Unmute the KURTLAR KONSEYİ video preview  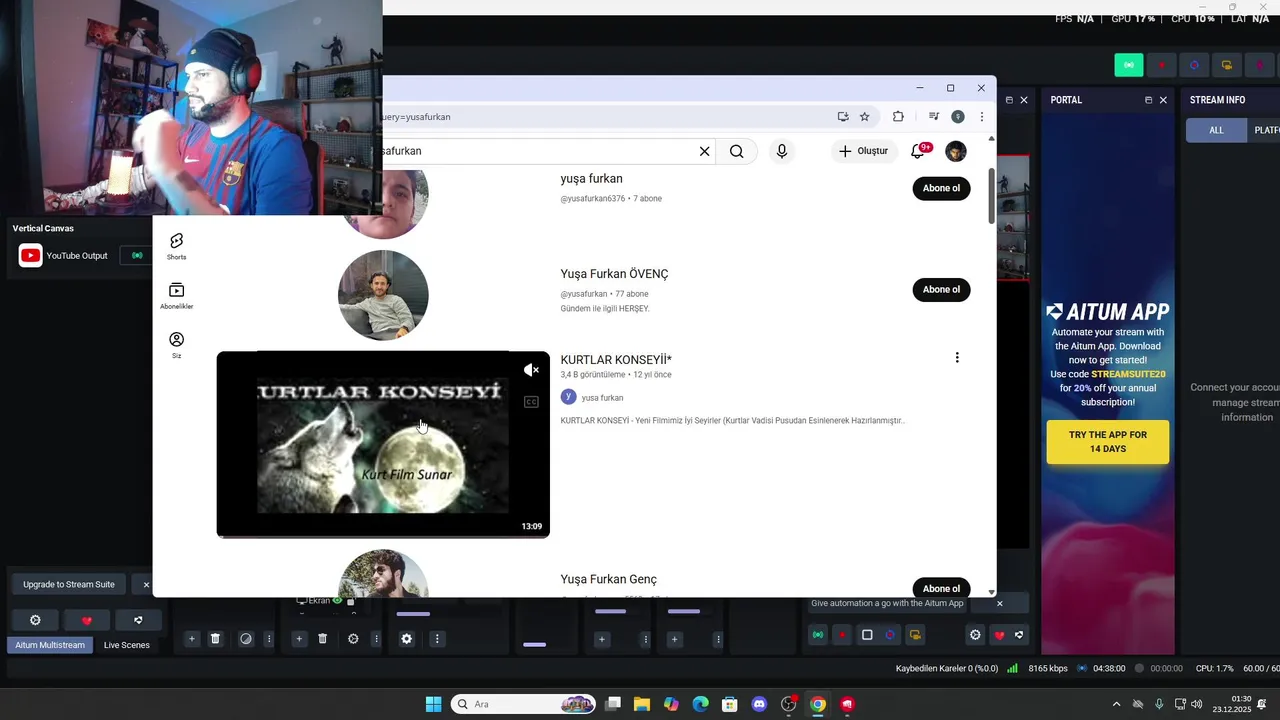pyautogui.click(x=531, y=370)
